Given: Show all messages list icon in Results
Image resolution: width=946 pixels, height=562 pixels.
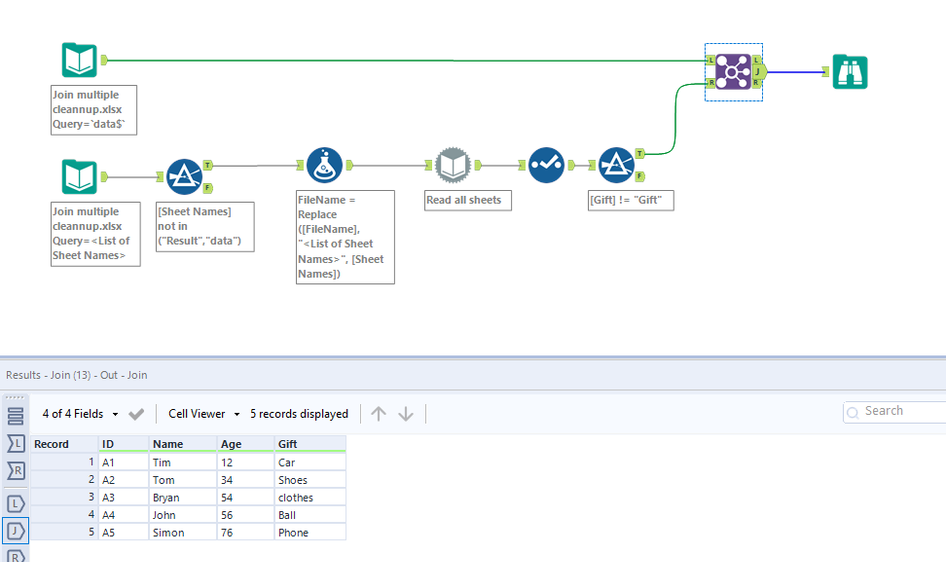Looking at the screenshot, I should coord(16,416).
